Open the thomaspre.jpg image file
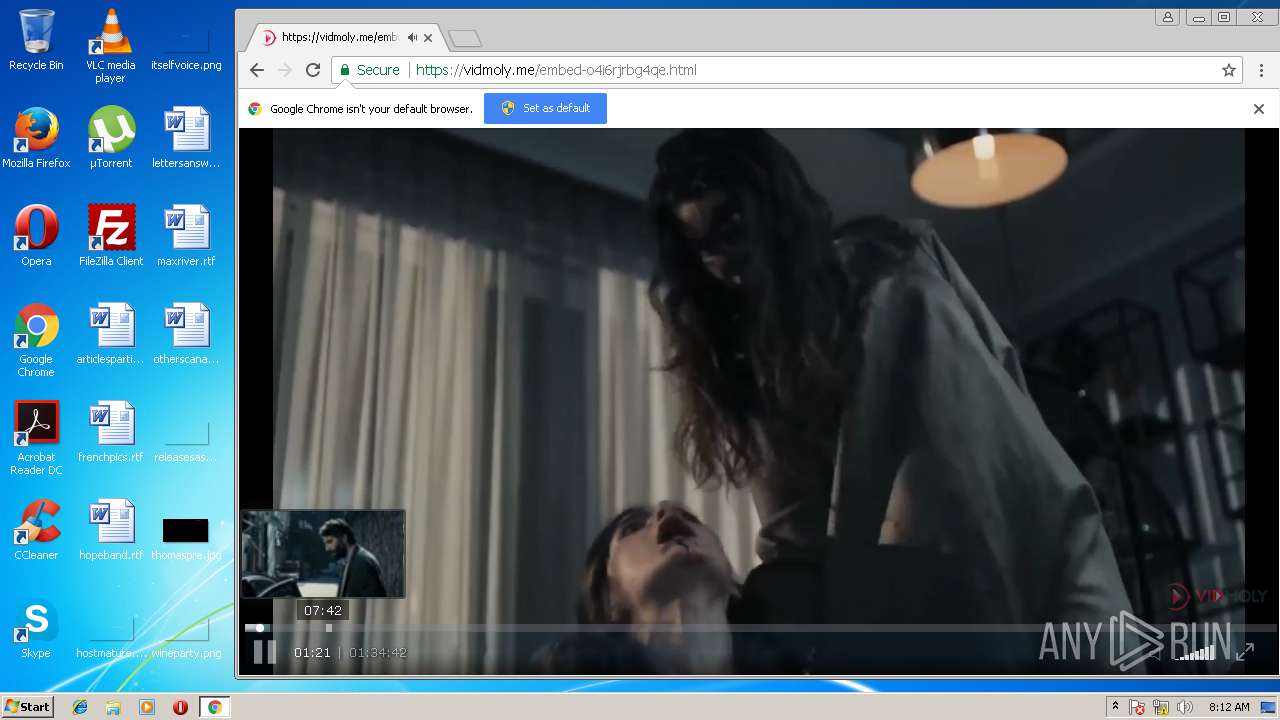Viewport: 1280px width, 720px height. 186,538
